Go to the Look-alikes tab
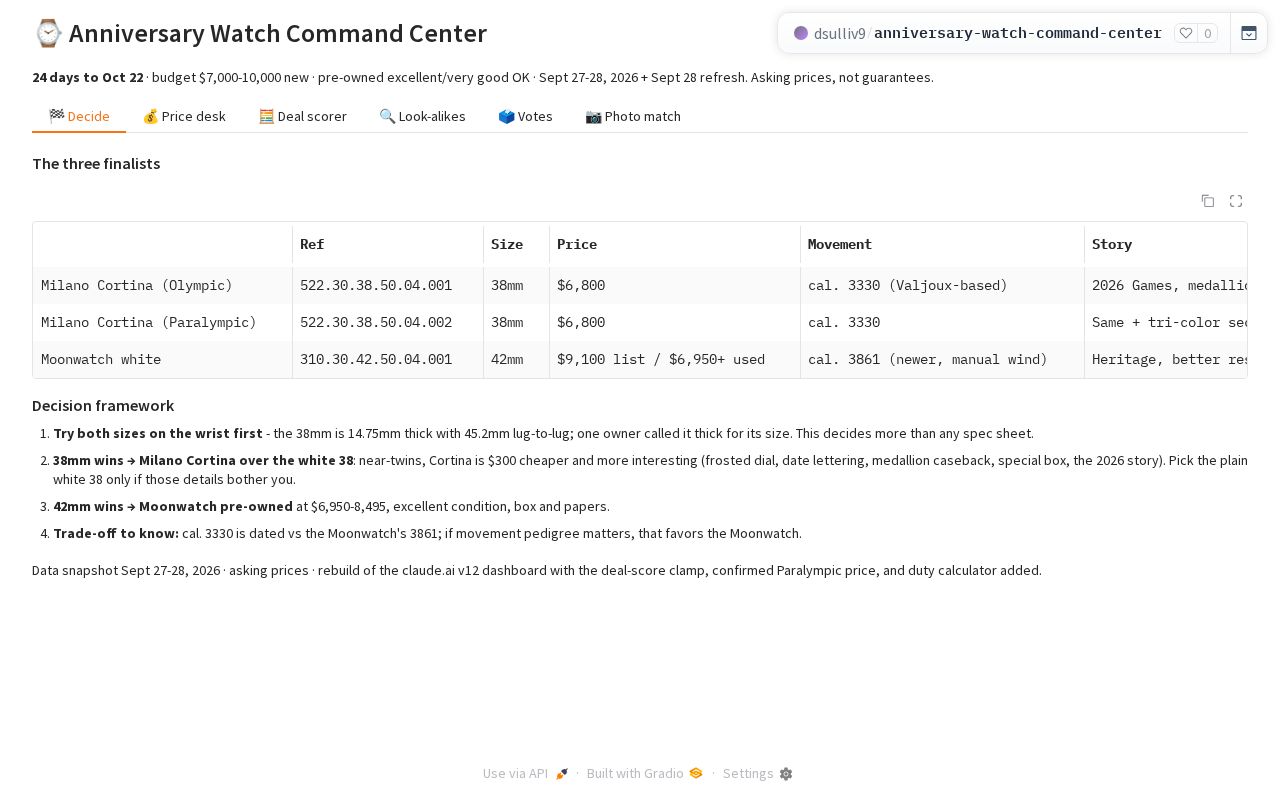1280x800 pixels. [422, 116]
